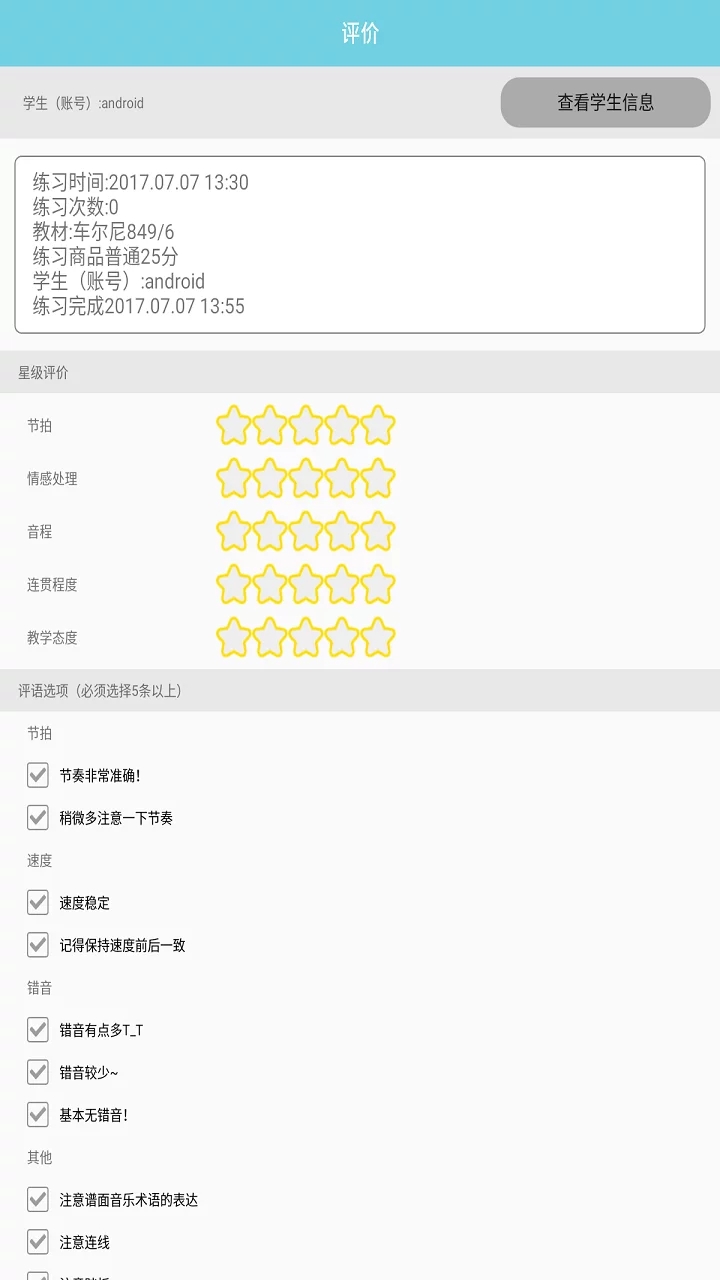Select fifth star in 节拍 row

coord(378,425)
